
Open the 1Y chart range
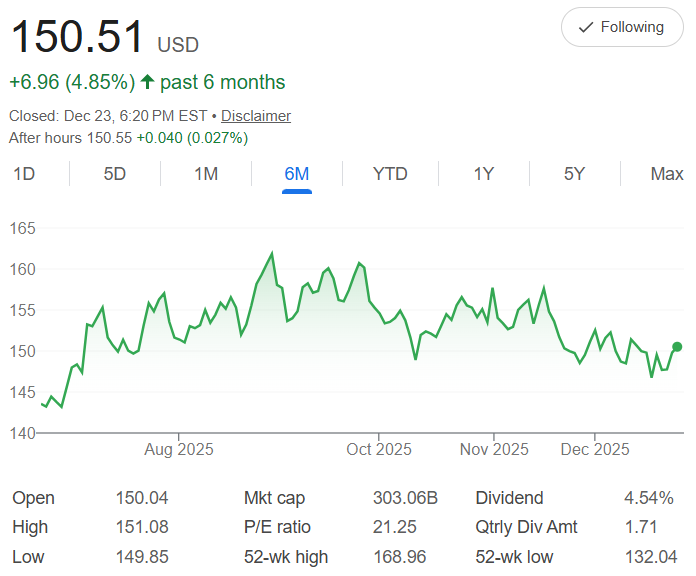(484, 174)
